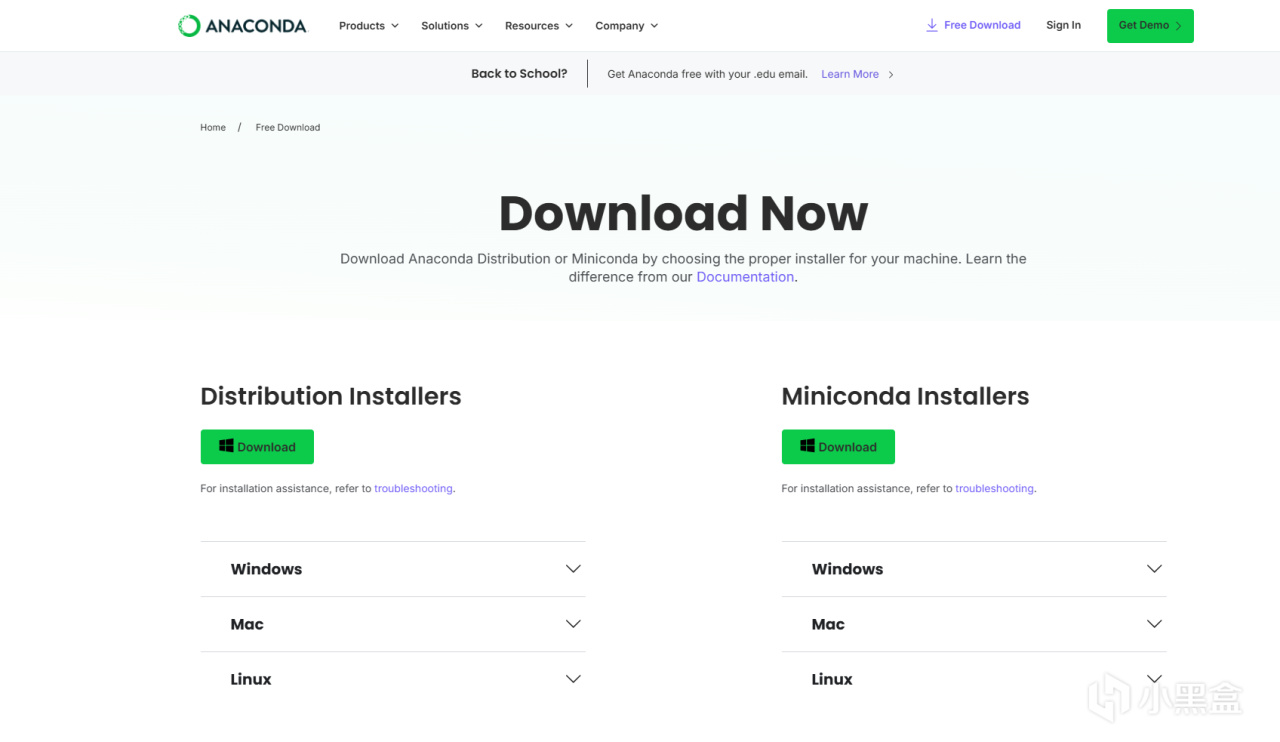The image size is (1280, 742).
Task: Open the Solutions menu
Action: click(x=451, y=26)
